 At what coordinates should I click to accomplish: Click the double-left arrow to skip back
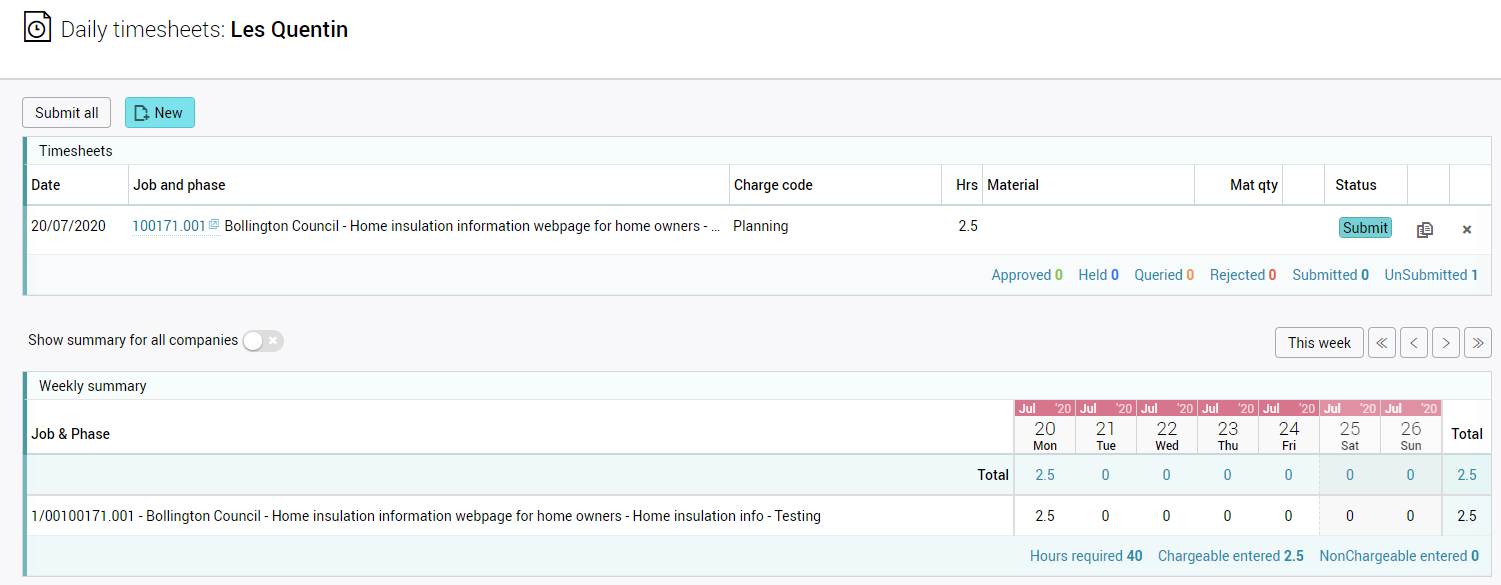pos(1382,343)
